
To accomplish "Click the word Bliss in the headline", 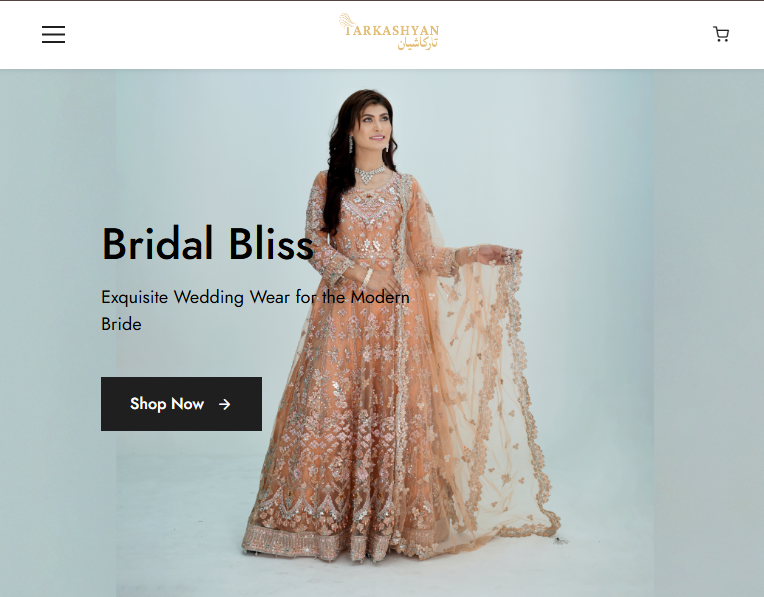I will pyautogui.click(x=271, y=244).
